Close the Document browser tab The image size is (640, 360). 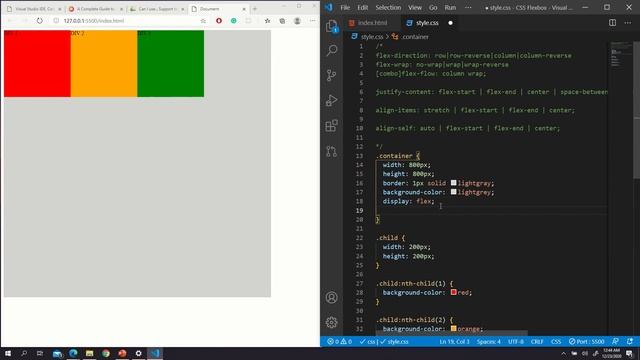[244, 9]
